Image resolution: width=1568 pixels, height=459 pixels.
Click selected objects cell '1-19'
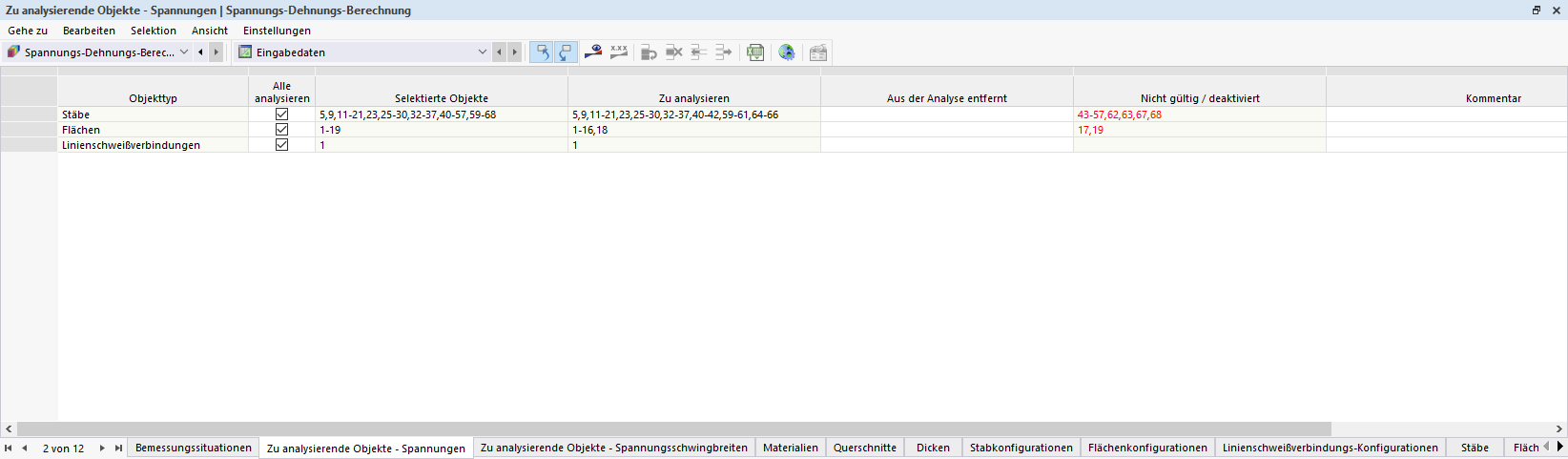pos(442,130)
